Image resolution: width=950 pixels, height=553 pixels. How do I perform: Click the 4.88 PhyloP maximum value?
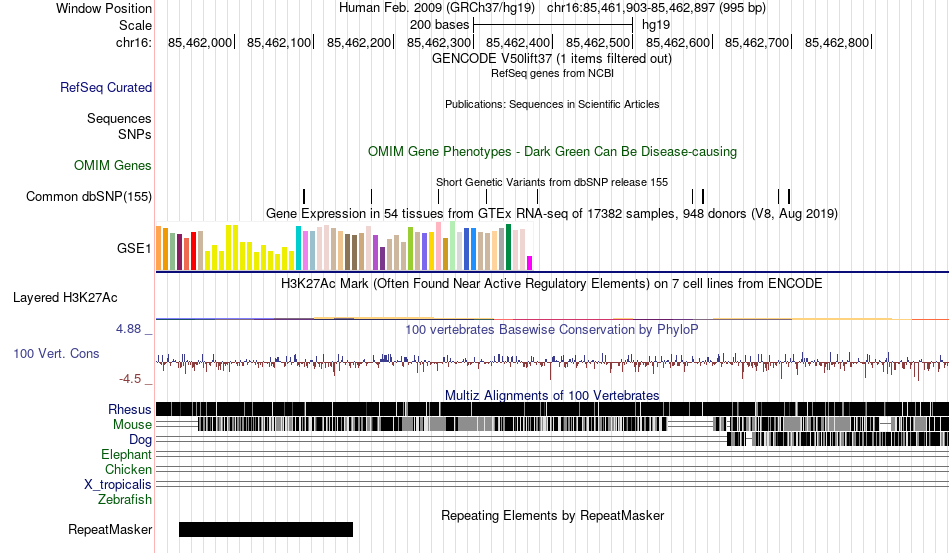tap(128, 329)
